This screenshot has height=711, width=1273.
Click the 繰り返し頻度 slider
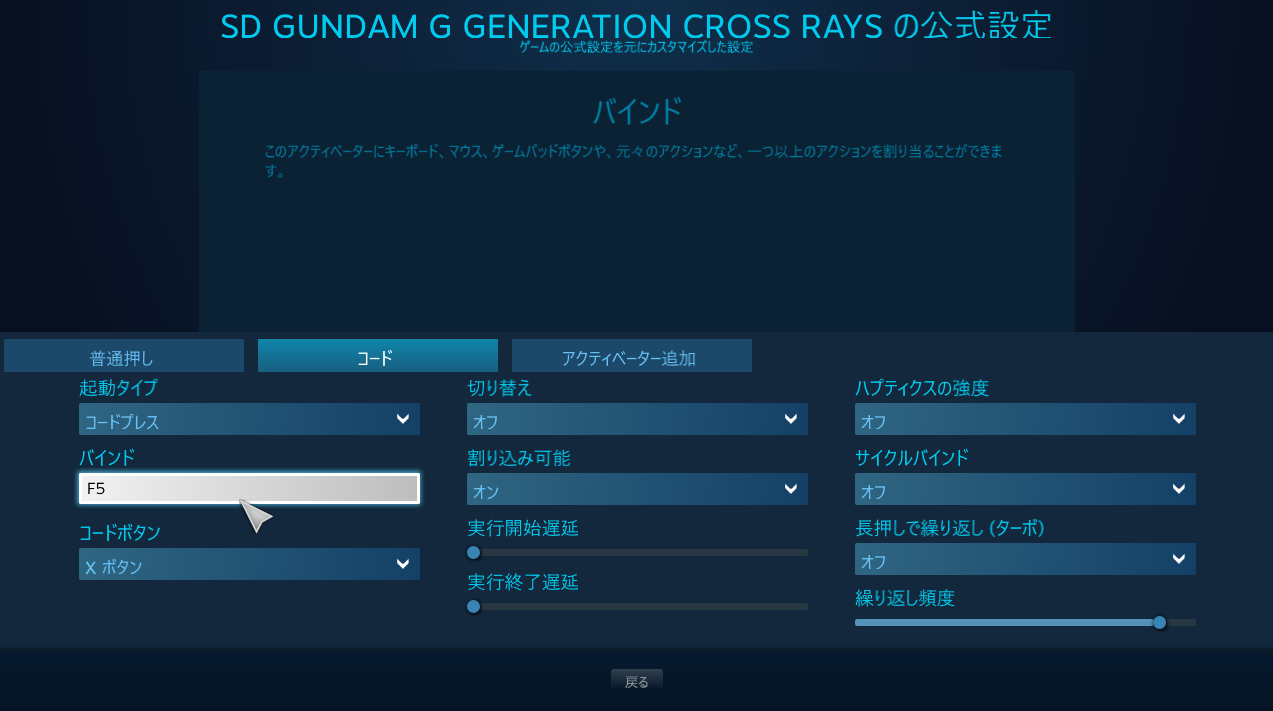[1025, 622]
